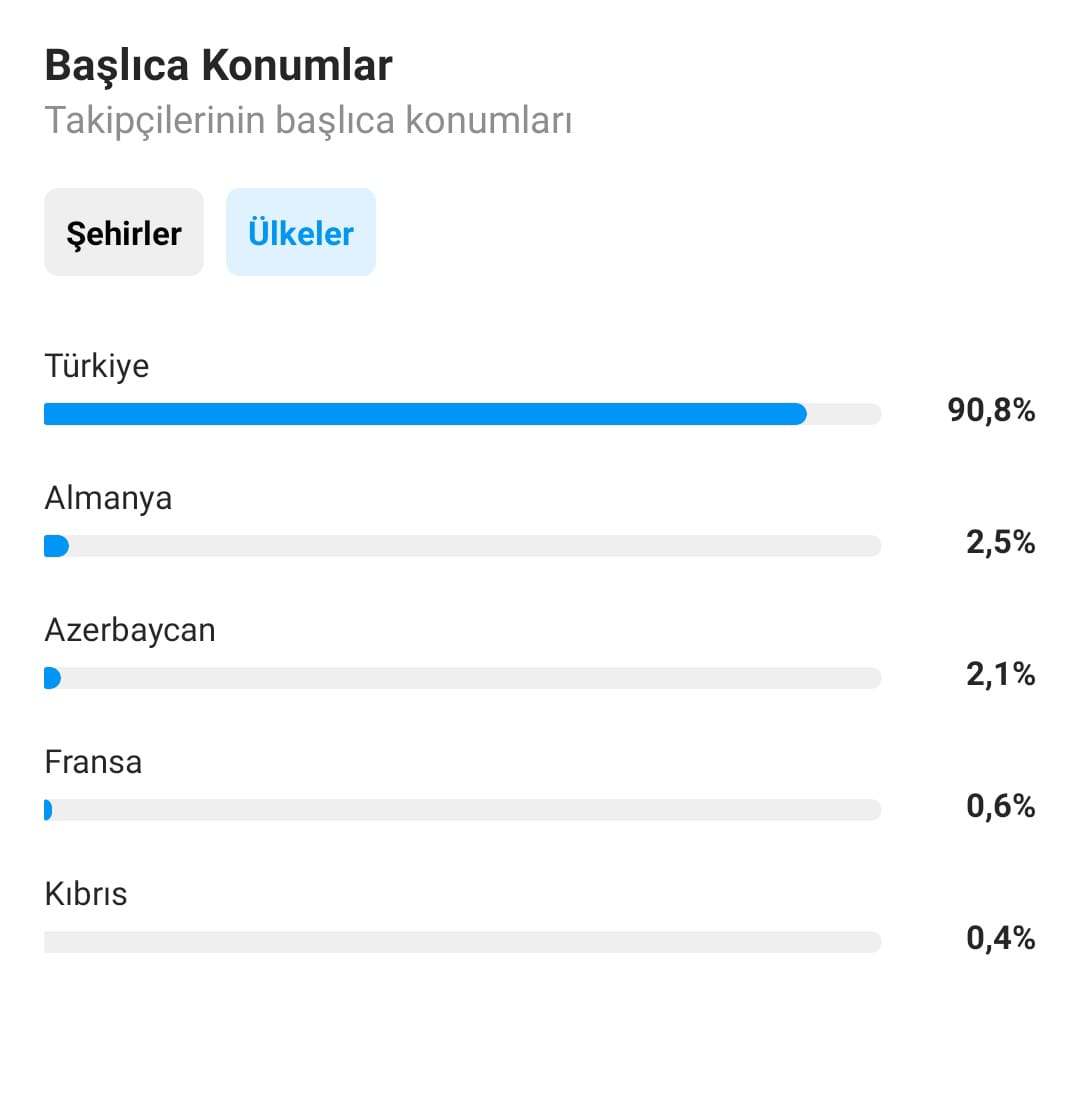
Task: Click the Almanya progress bar
Action: (x=462, y=546)
